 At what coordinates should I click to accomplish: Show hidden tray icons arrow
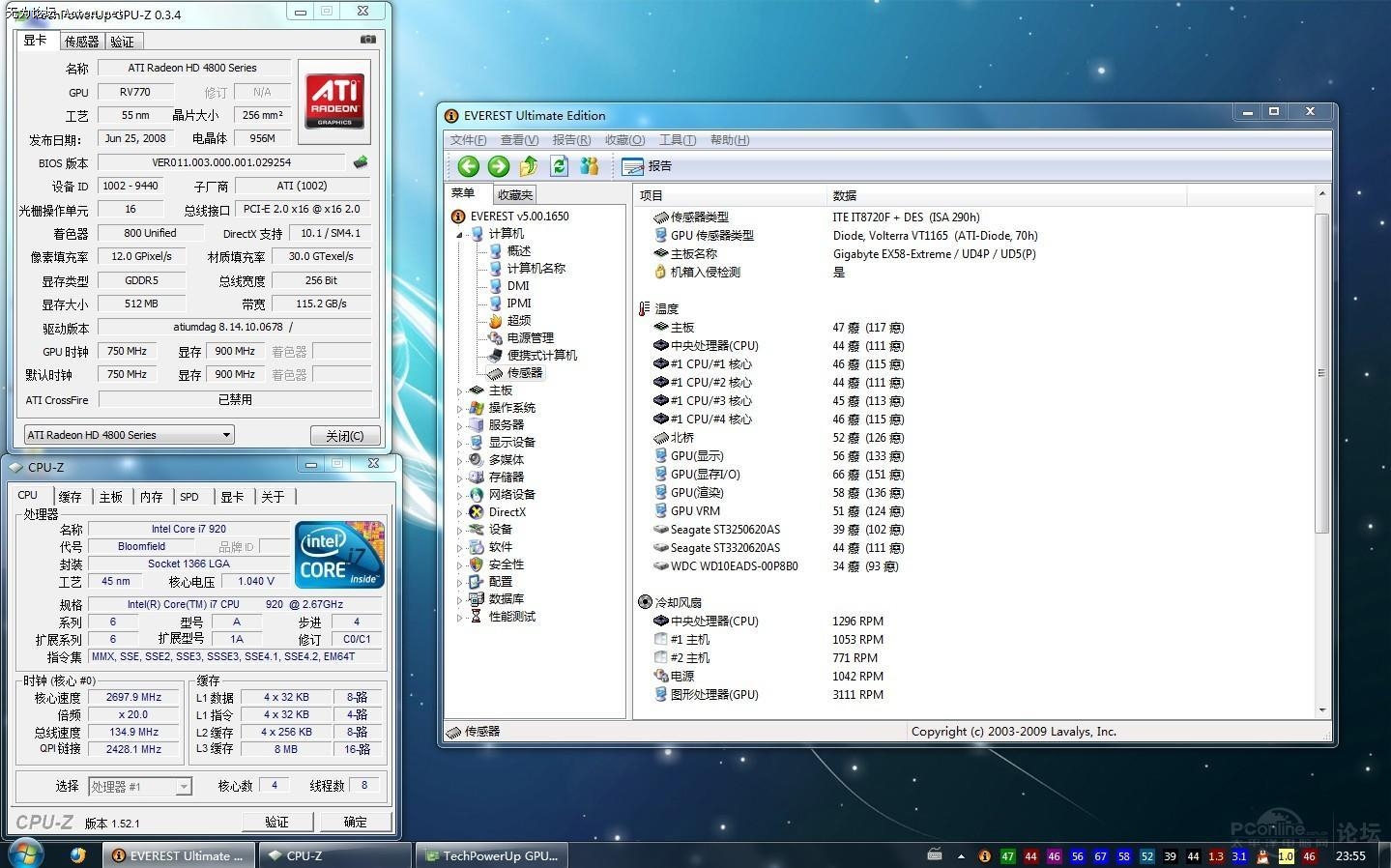(x=960, y=856)
